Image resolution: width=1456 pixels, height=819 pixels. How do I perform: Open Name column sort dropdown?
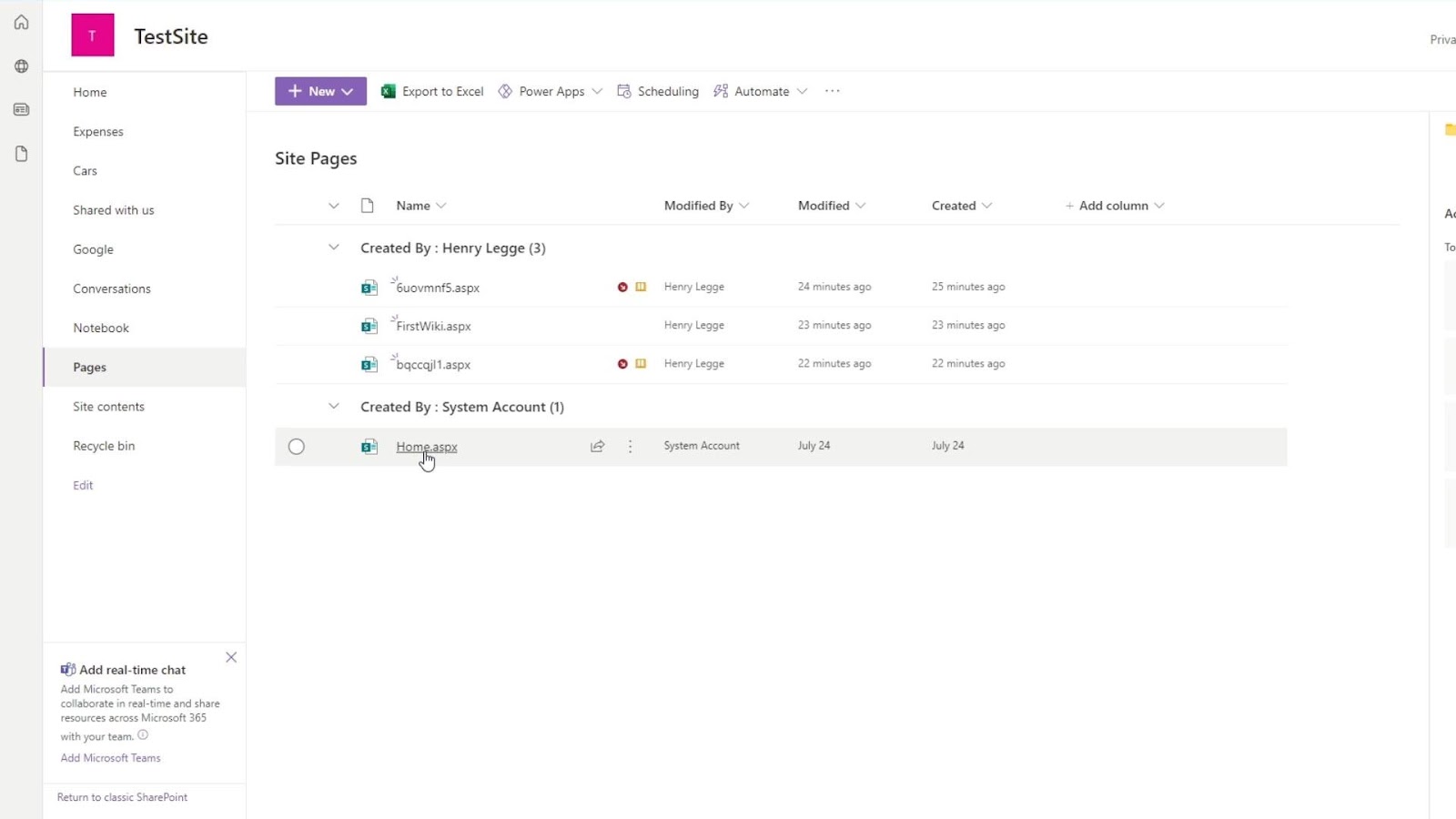(441, 206)
